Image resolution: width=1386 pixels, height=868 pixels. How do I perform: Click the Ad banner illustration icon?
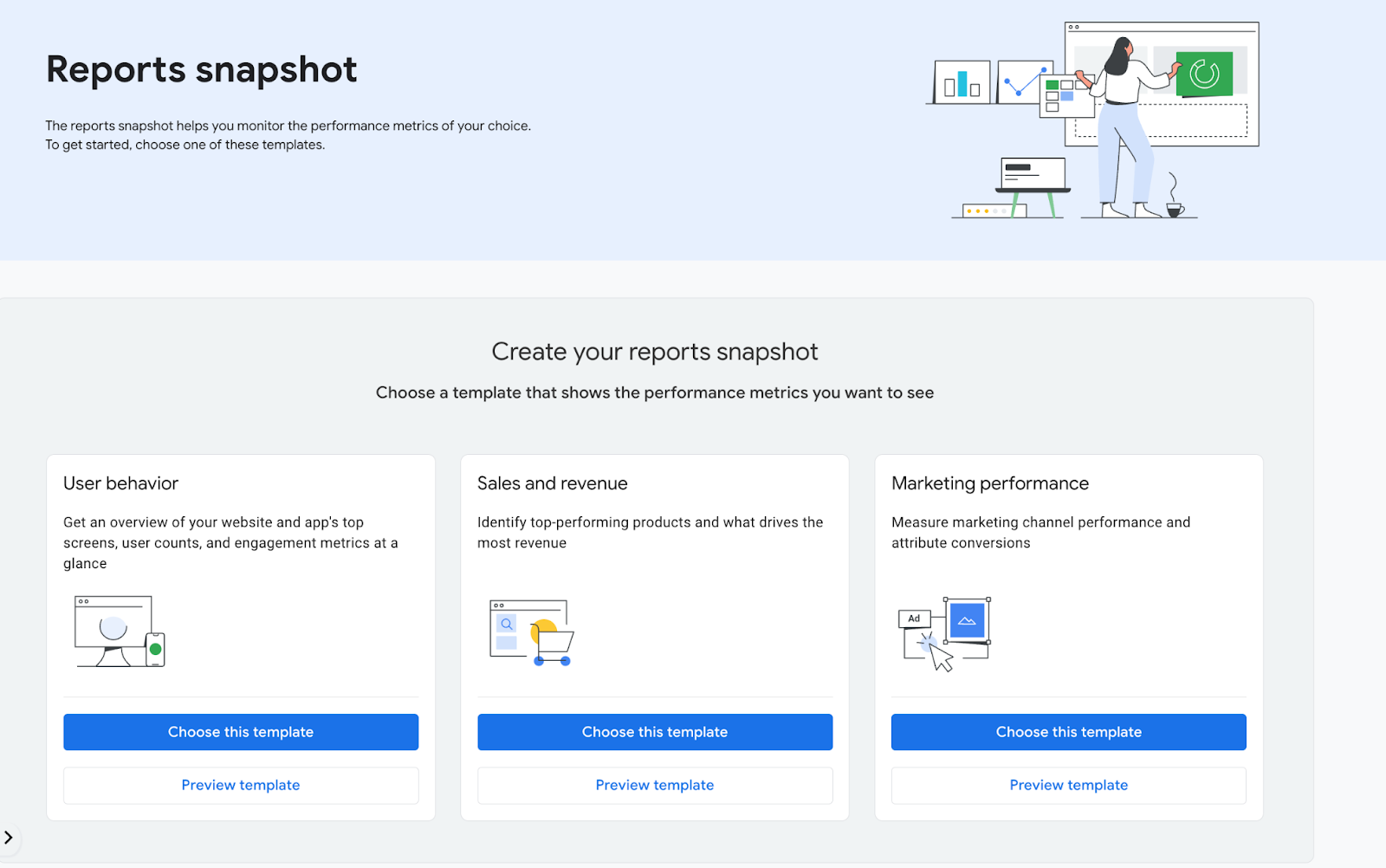(x=914, y=619)
